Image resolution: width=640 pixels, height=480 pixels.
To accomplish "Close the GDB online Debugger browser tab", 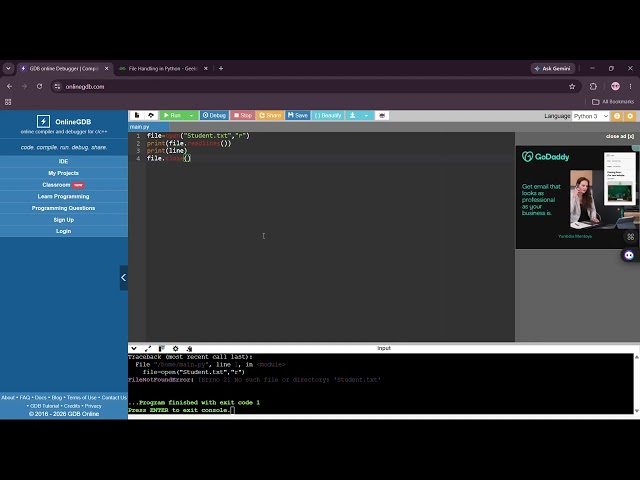I will (x=107, y=69).
